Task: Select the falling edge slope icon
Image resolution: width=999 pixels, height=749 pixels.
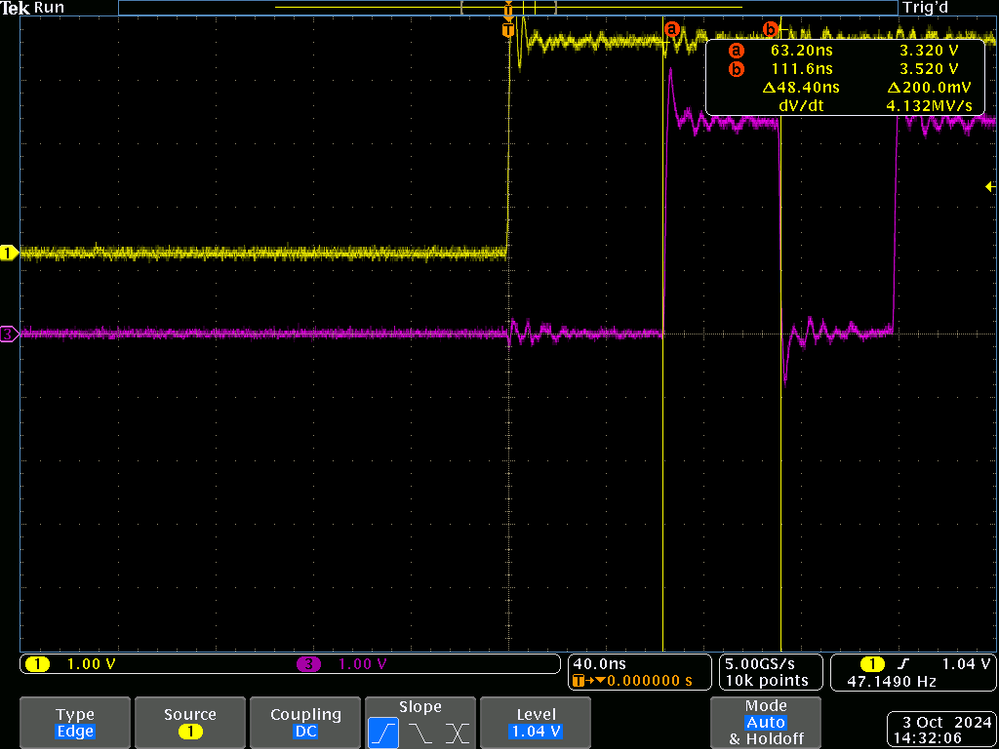Action: coord(420,733)
